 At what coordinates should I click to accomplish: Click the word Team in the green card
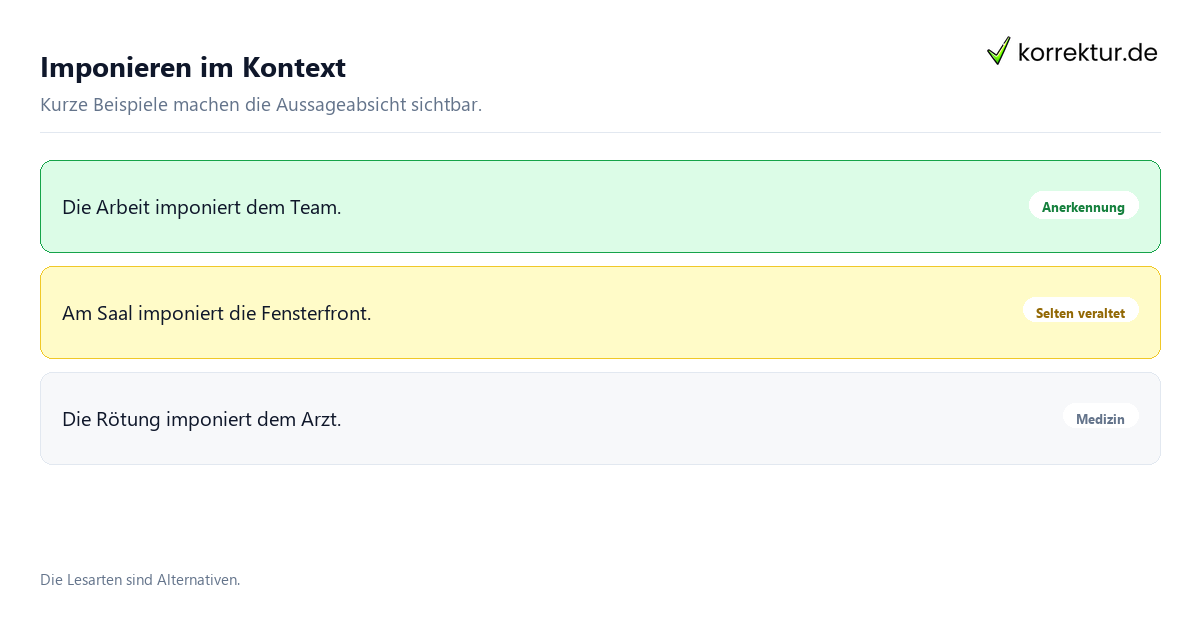315,208
